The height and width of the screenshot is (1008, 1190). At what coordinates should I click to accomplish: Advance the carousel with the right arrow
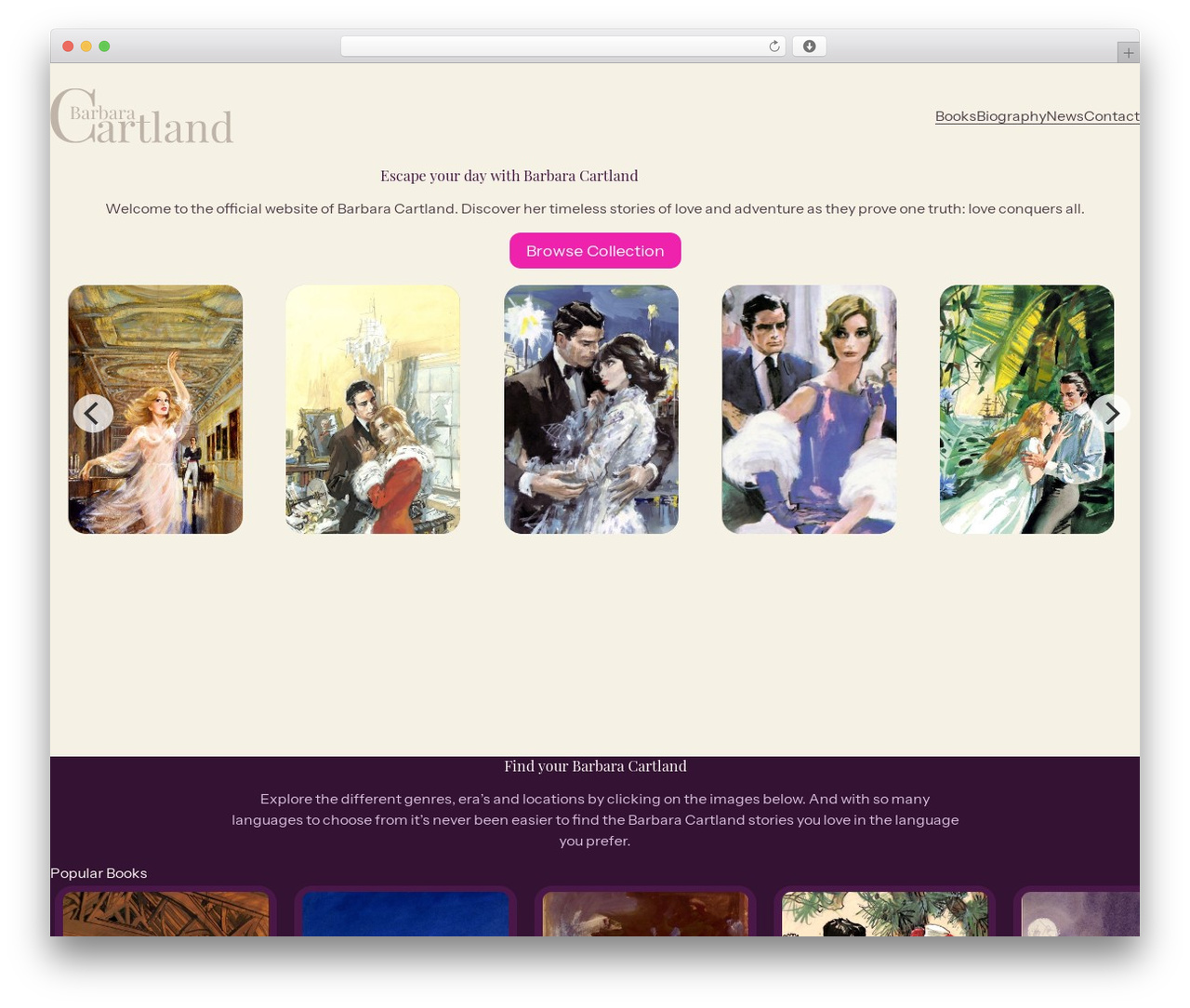pos(1111,413)
